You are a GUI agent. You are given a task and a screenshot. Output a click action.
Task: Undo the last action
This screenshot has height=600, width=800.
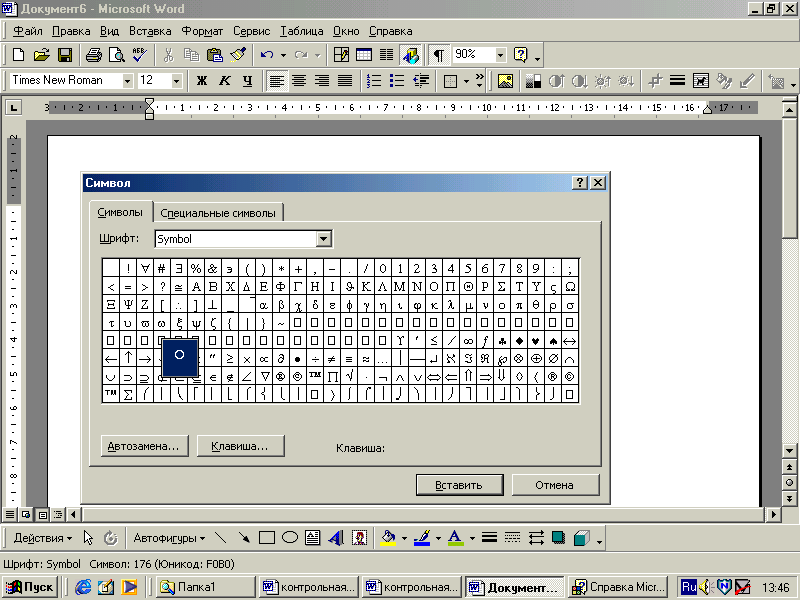coord(267,55)
